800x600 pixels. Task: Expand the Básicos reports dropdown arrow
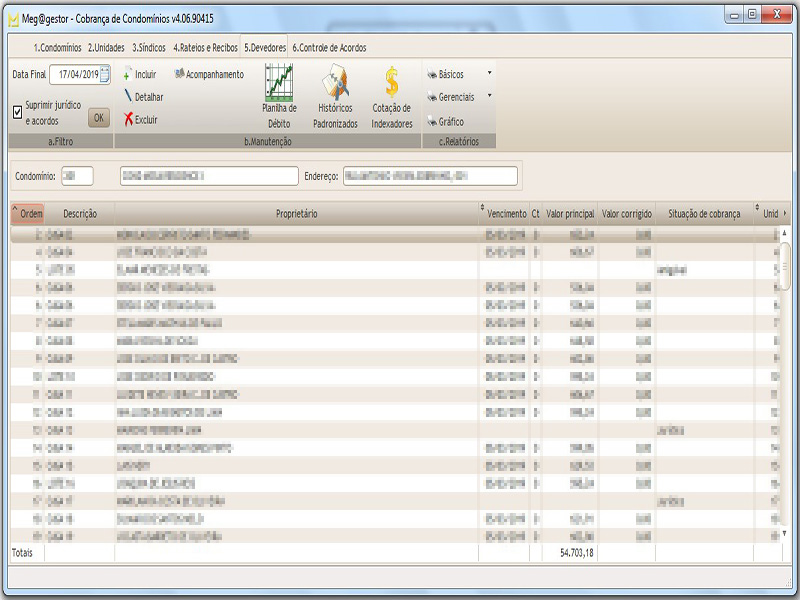pyautogui.click(x=489, y=74)
